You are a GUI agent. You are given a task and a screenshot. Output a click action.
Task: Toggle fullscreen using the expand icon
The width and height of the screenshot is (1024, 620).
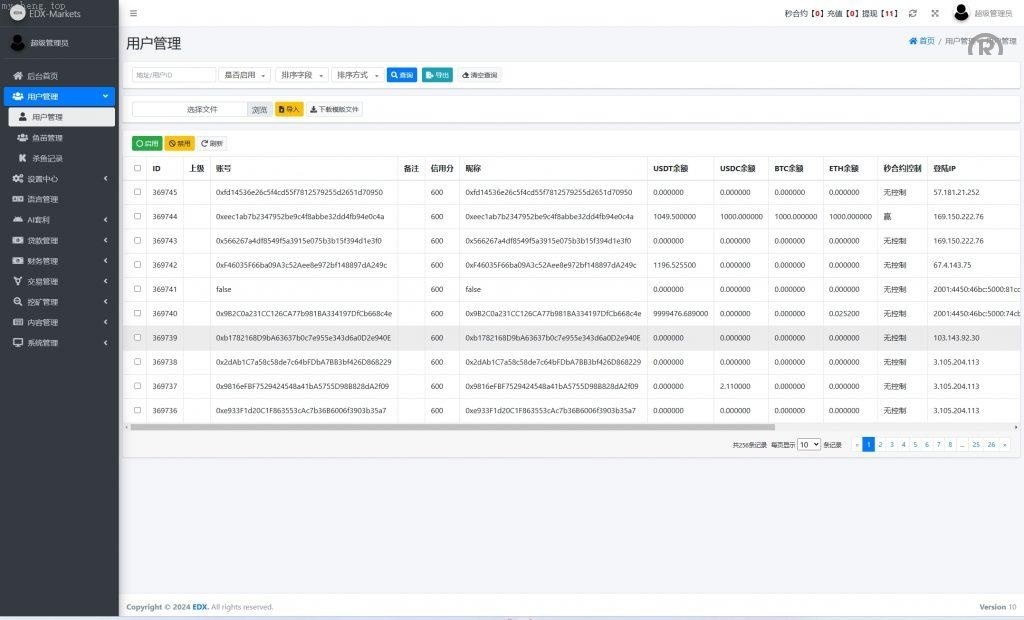[x=935, y=13]
